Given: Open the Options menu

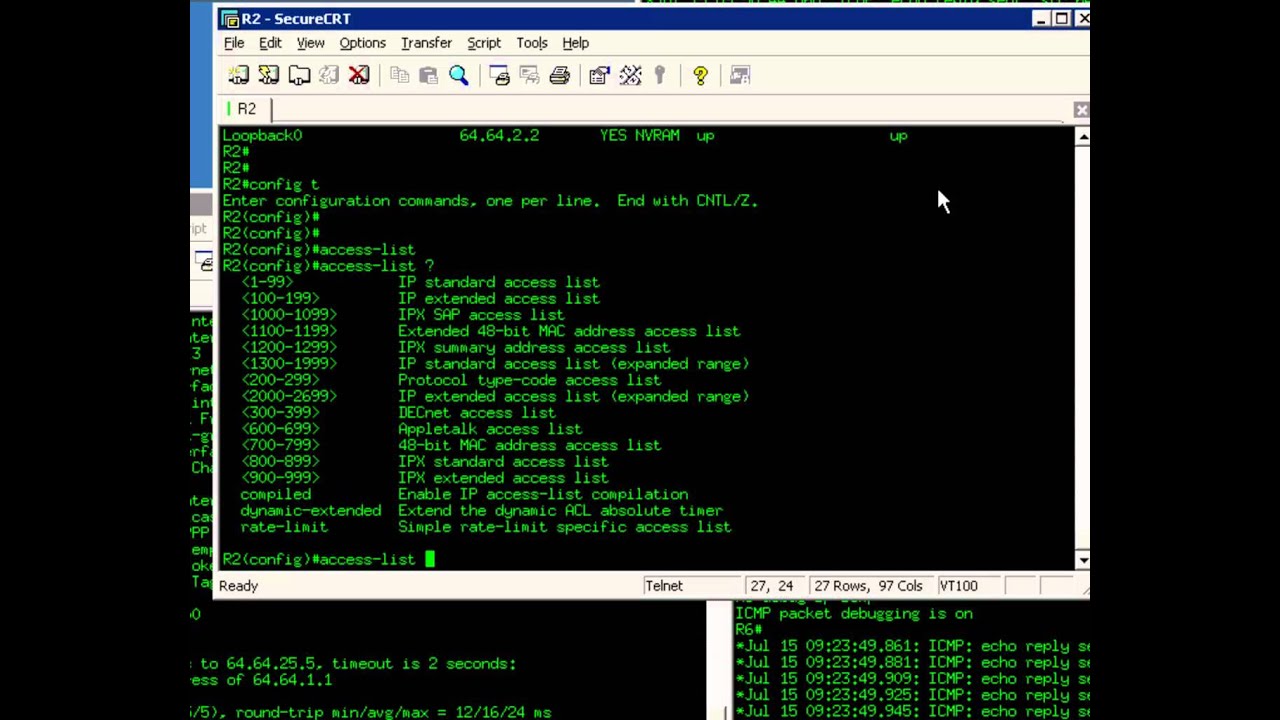Looking at the screenshot, I should click(x=362, y=43).
